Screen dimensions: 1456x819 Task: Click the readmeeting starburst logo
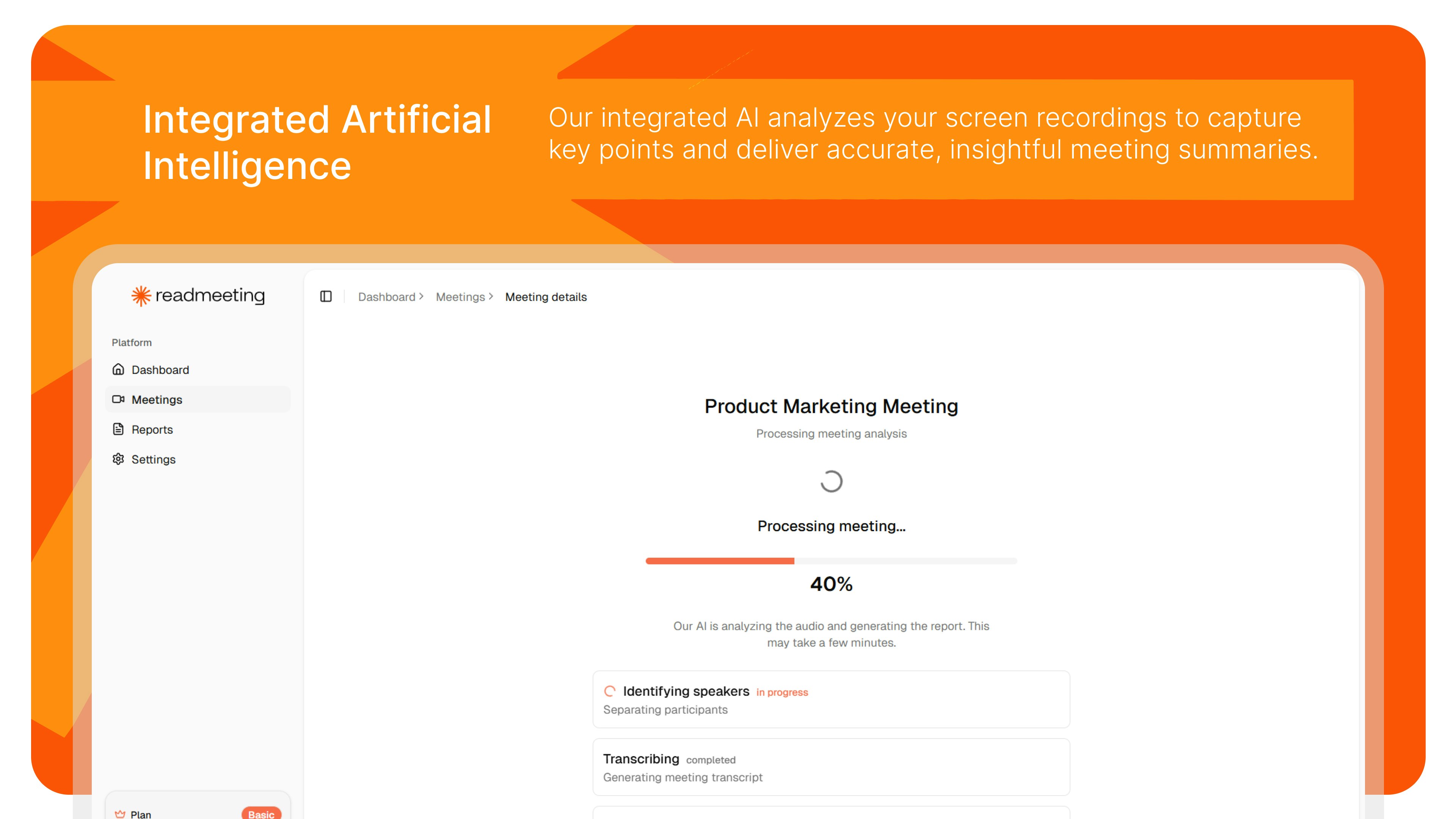click(141, 296)
